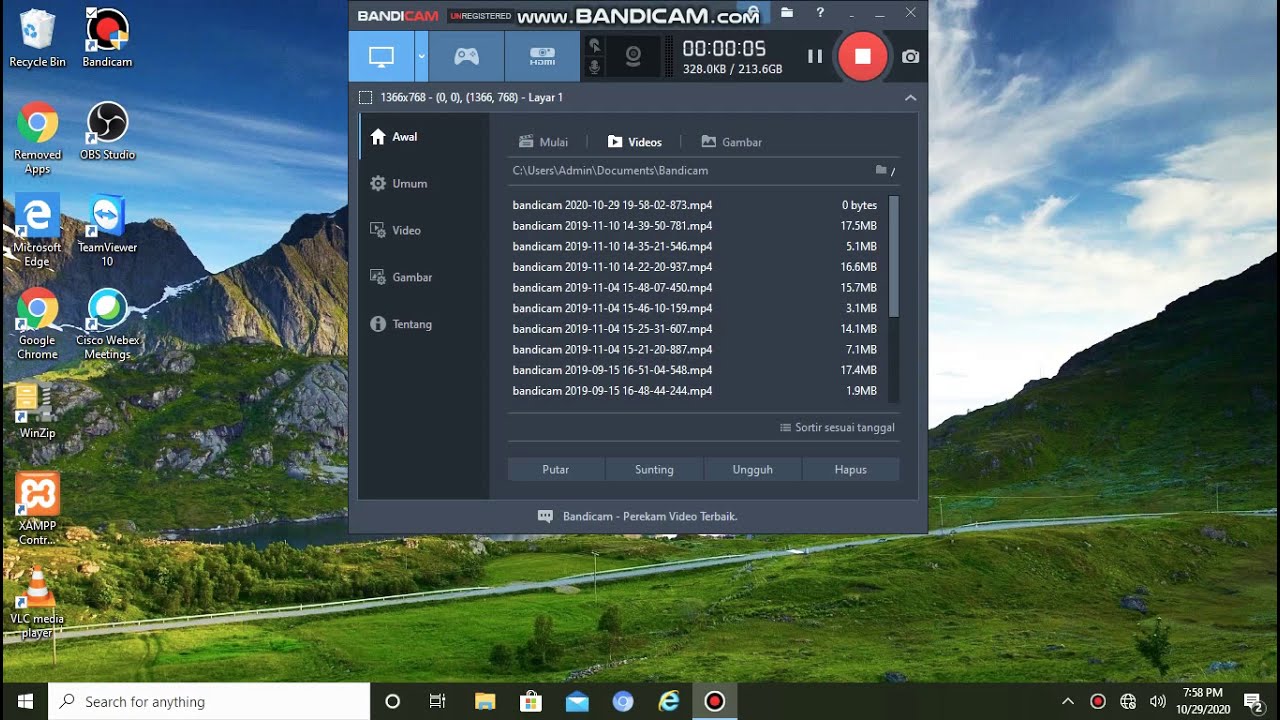Stop recording with red button
1280x720 pixels.
click(863, 57)
